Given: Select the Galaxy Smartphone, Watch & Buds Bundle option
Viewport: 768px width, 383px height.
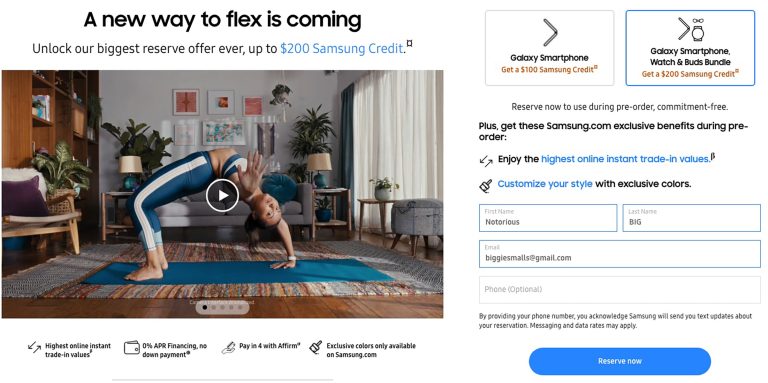Looking at the screenshot, I should (x=690, y=48).
